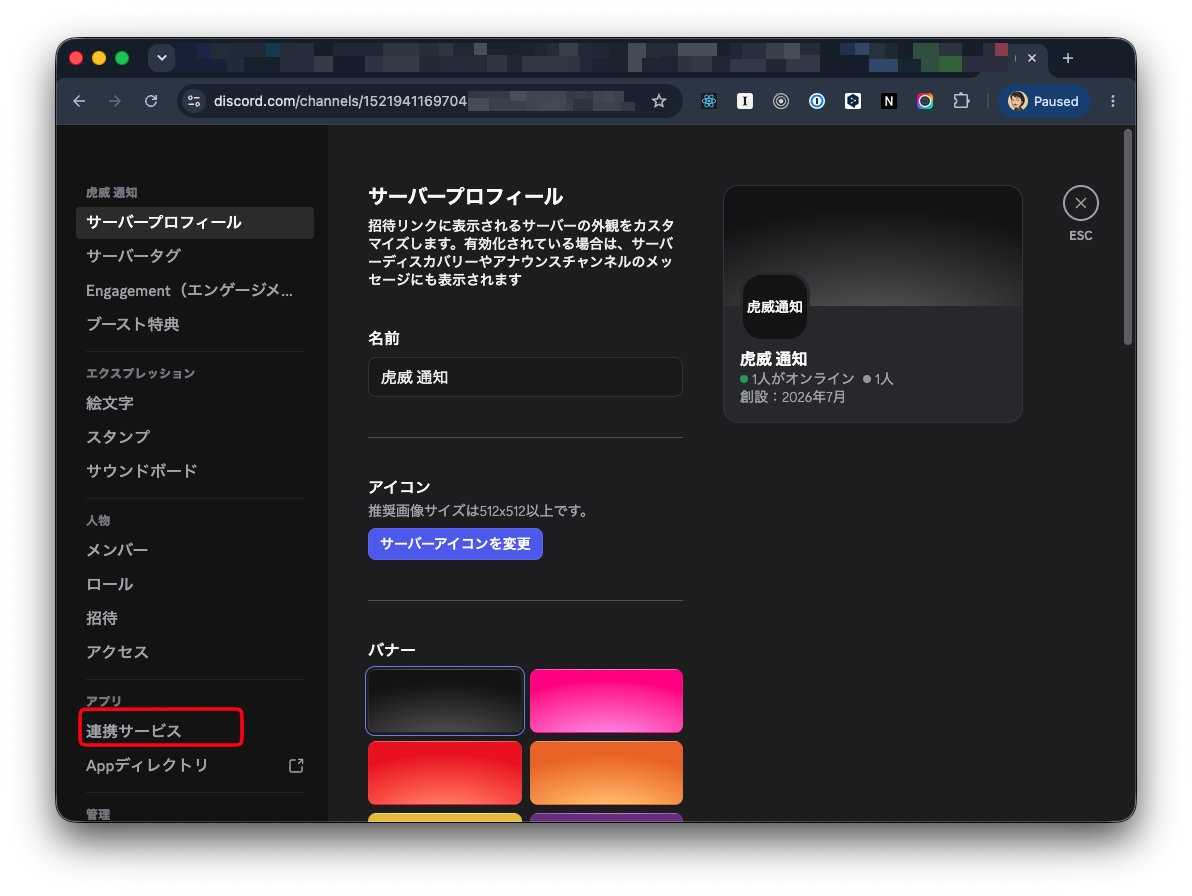Click the concentric circles extension icon
Viewport: 1192px width, 896px height.
pyautogui.click(x=781, y=101)
